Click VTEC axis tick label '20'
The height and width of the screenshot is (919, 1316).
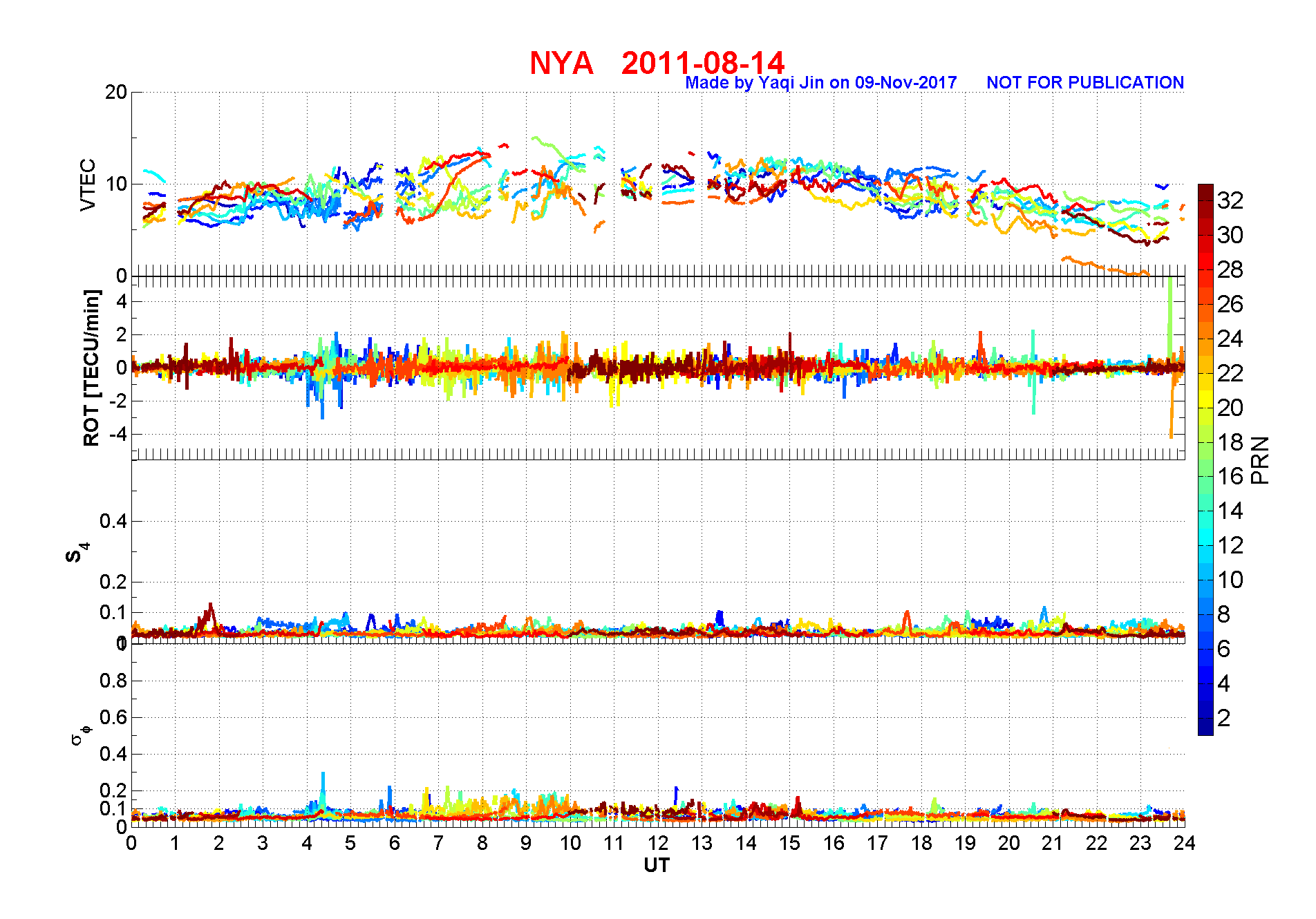[x=116, y=92]
